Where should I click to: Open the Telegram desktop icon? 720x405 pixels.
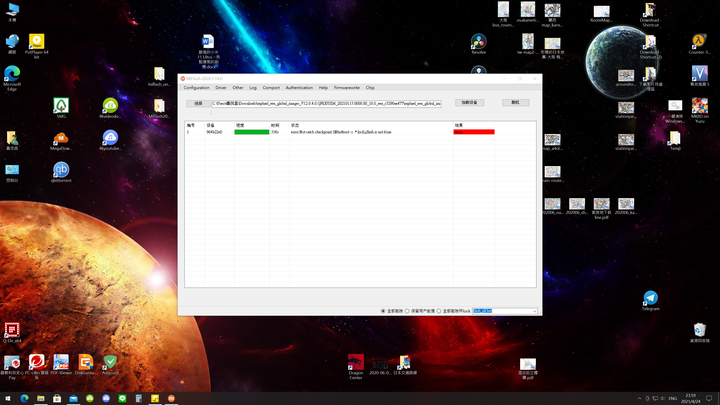(x=651, y=300)
